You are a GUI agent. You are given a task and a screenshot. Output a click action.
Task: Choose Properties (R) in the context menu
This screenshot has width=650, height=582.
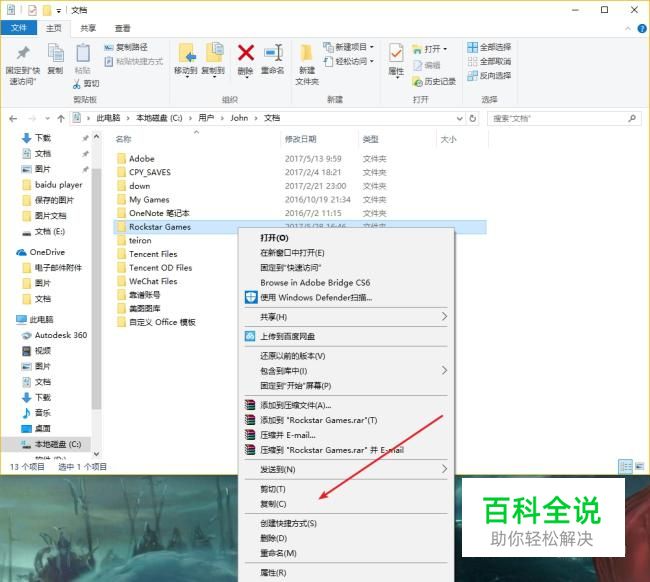click(x=273, y=572)
